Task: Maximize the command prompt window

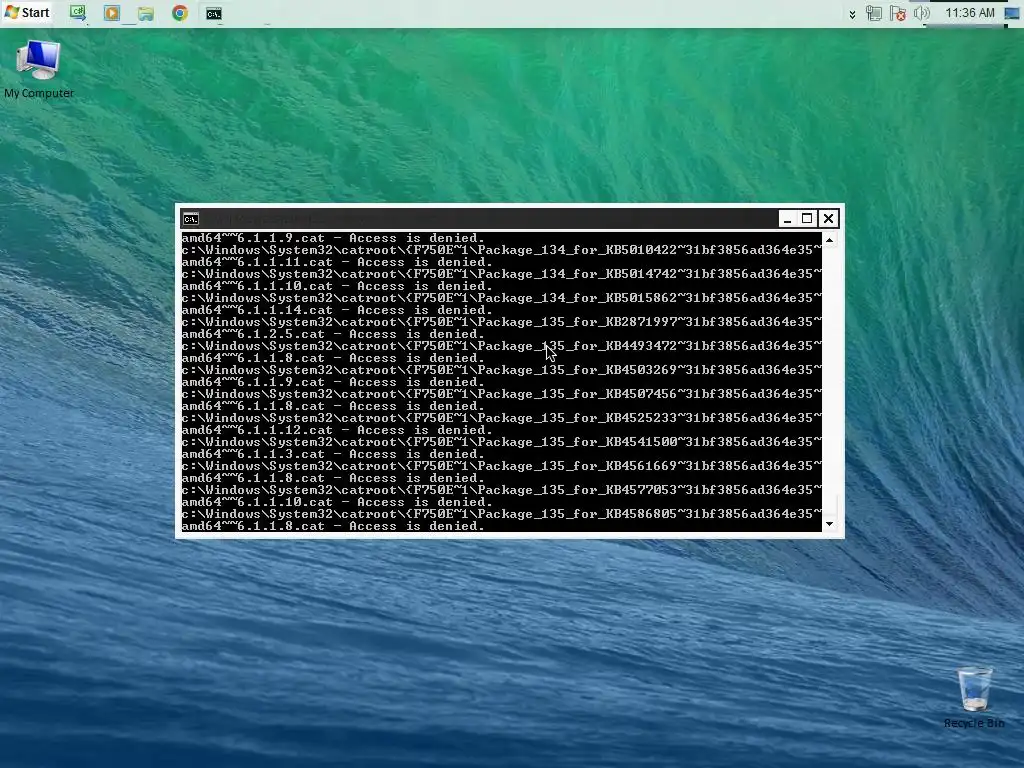Action: tap(807, 218)
